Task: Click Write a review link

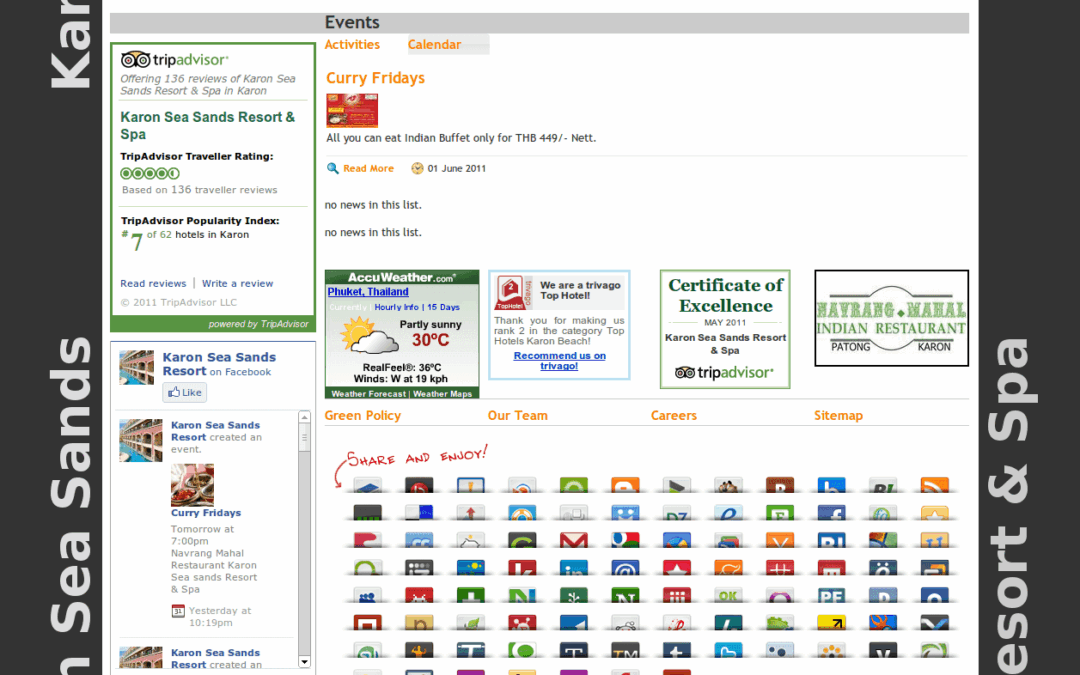Action: pyautogui.click(x=238, y=283)
